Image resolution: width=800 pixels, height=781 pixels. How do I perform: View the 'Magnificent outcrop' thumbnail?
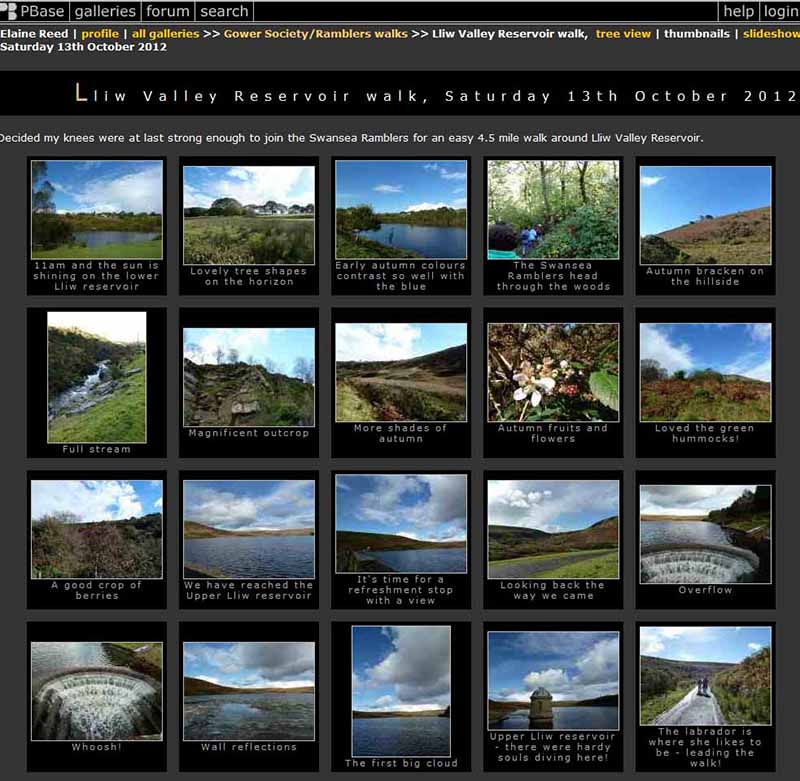click(x=249, y=377)
